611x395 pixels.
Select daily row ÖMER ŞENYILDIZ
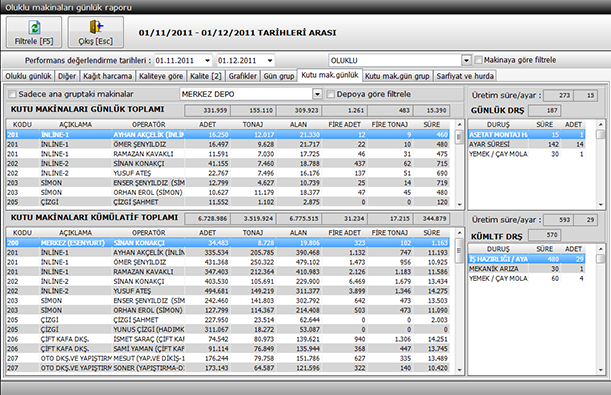click(x=228, y=145)
